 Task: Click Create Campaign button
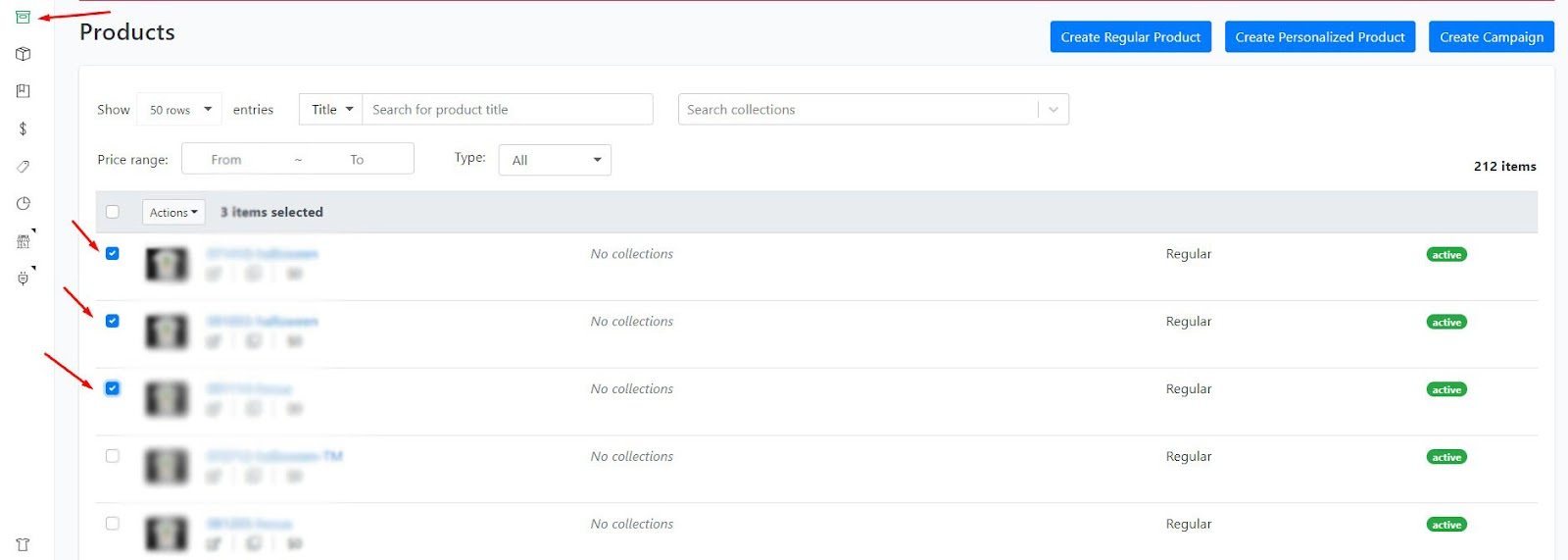coord(1491,37)
